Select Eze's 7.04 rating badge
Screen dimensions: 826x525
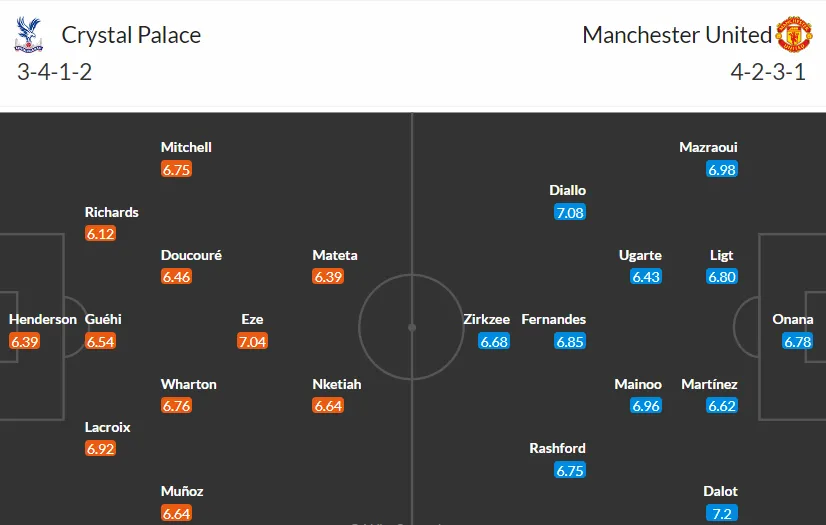pos(252,341)
